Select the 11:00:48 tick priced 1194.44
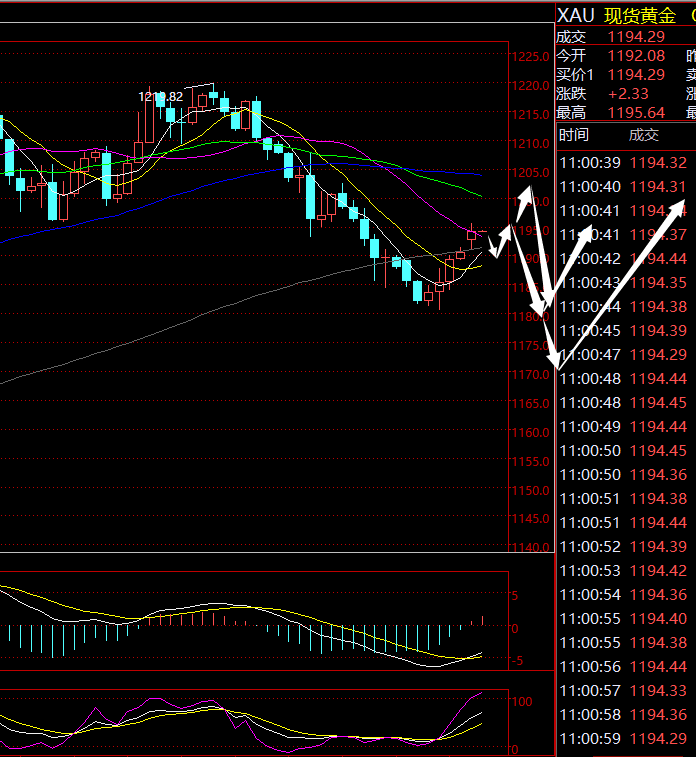The image size is (696, 757). (x=623, y=379)
